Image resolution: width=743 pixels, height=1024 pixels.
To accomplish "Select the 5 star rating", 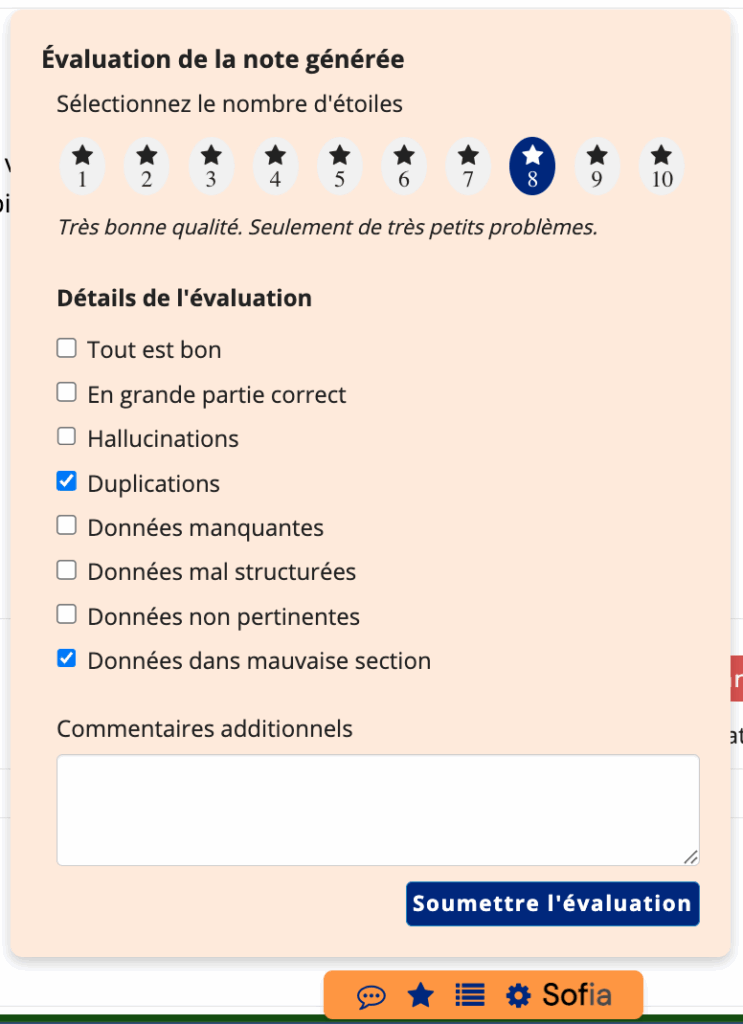I will point(340,167).
